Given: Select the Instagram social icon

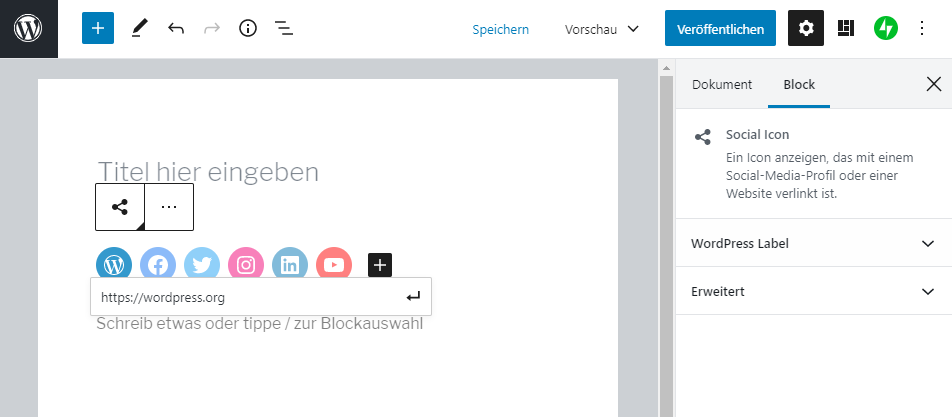Looking at the screenshot, I should click(246, 263).
